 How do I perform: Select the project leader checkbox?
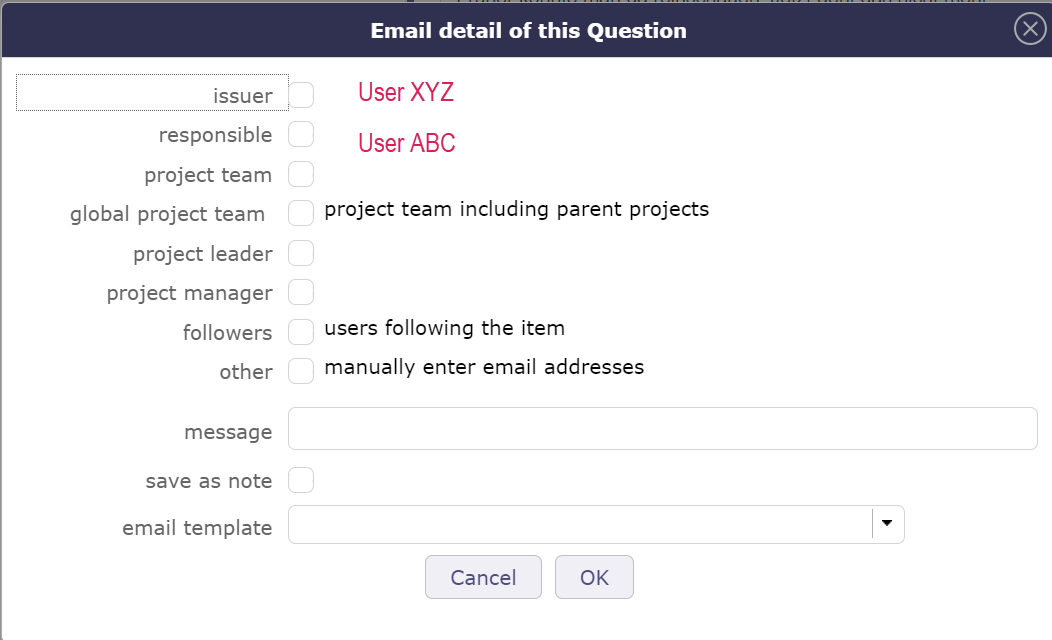tap(301, 253)
